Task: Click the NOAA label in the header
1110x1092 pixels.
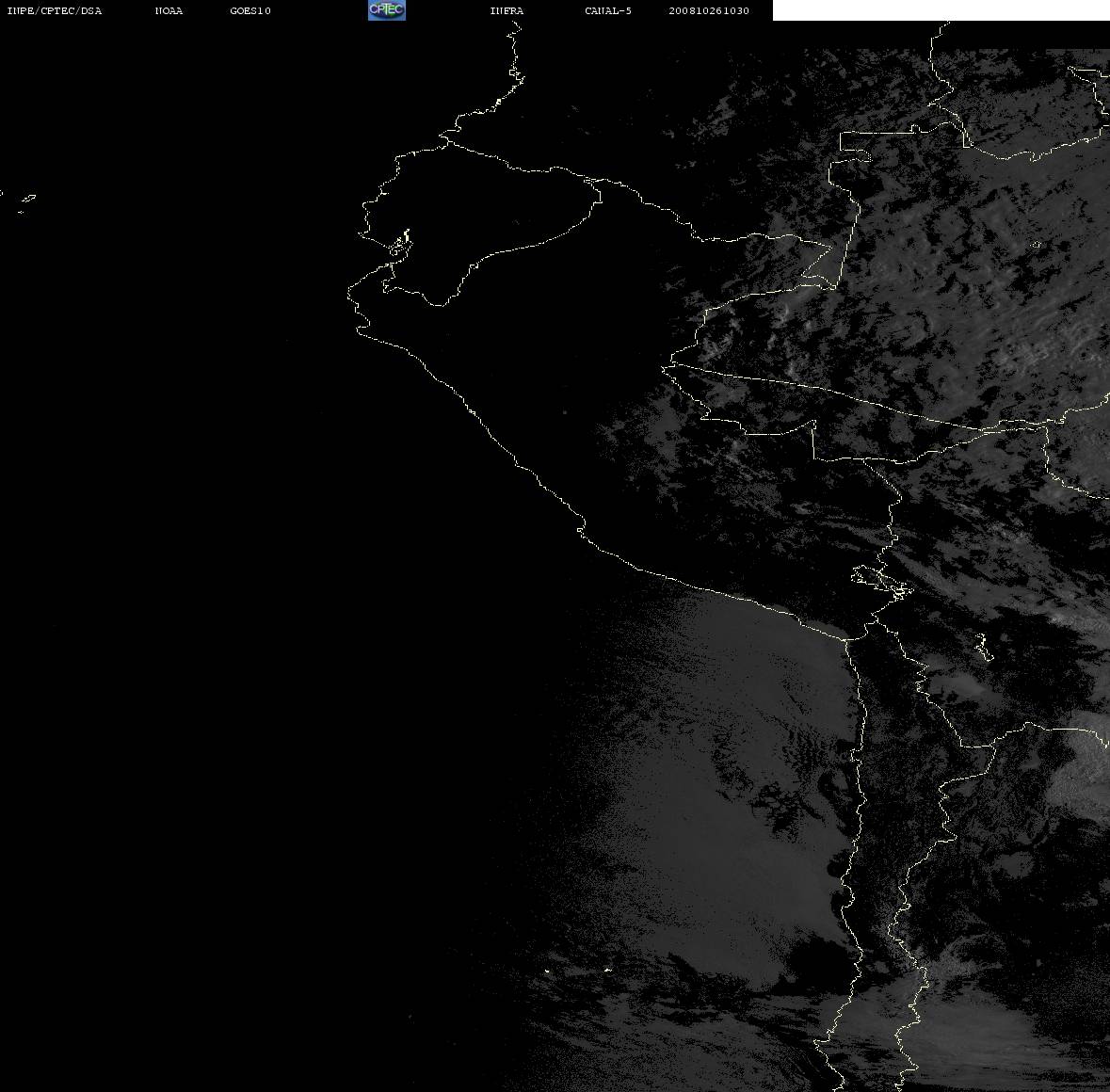Action: (169, 10)
